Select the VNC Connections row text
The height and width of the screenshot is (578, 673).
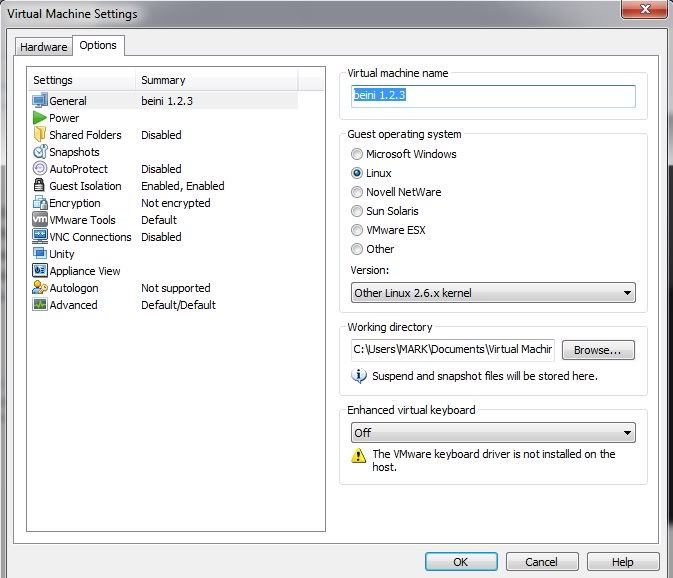tap(90, 237)
